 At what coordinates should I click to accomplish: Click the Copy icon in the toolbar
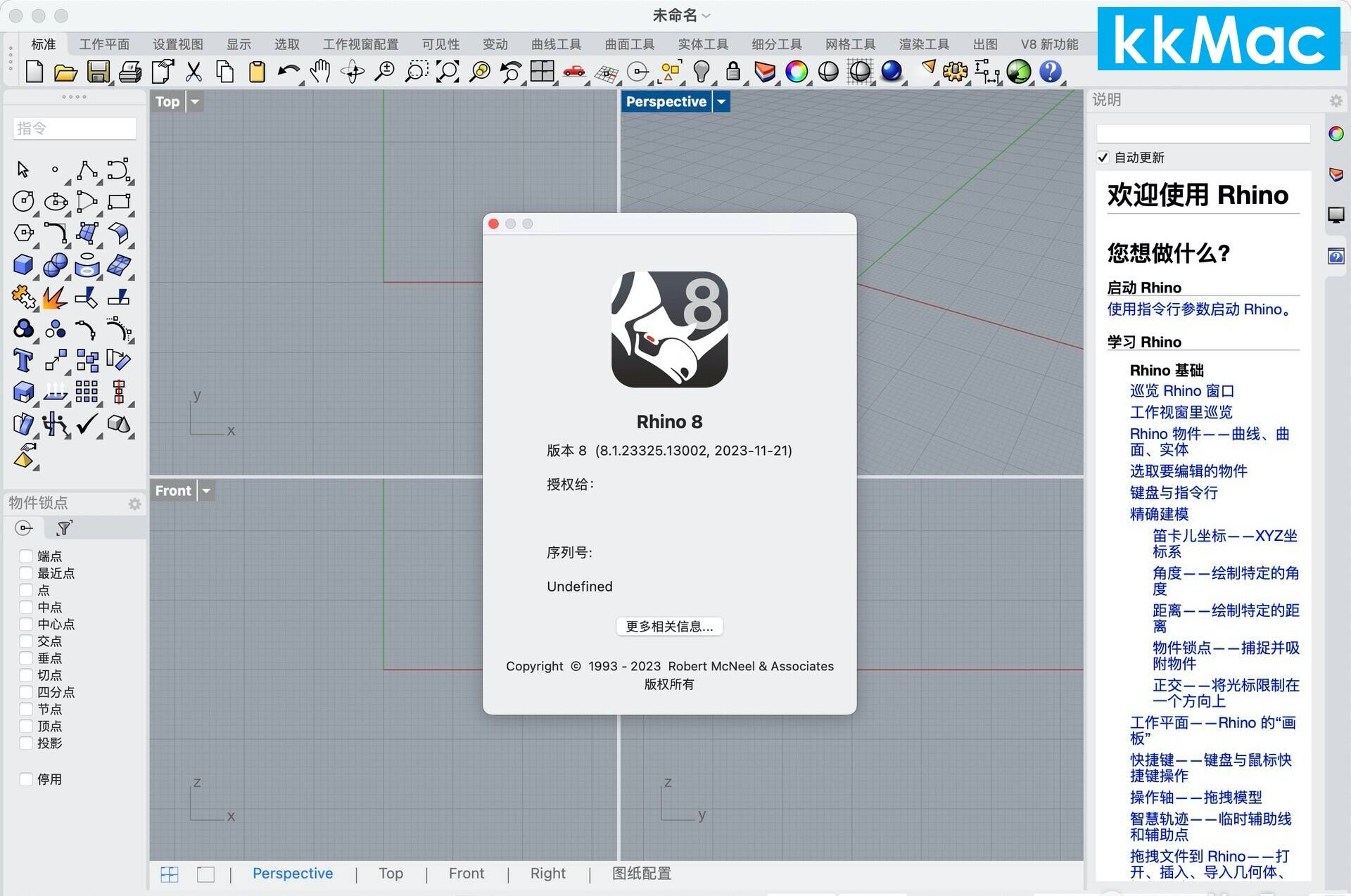225,72
